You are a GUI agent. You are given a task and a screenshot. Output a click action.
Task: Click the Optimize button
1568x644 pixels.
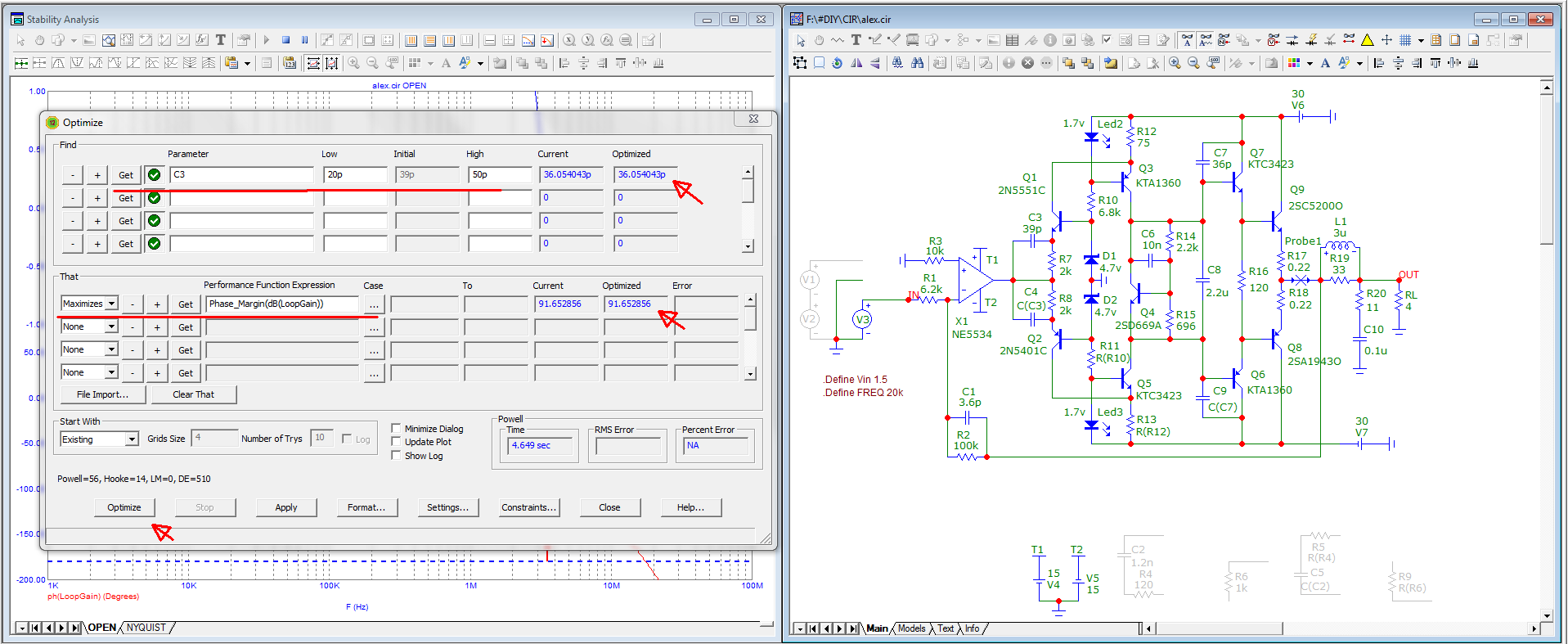coord(124,507)
